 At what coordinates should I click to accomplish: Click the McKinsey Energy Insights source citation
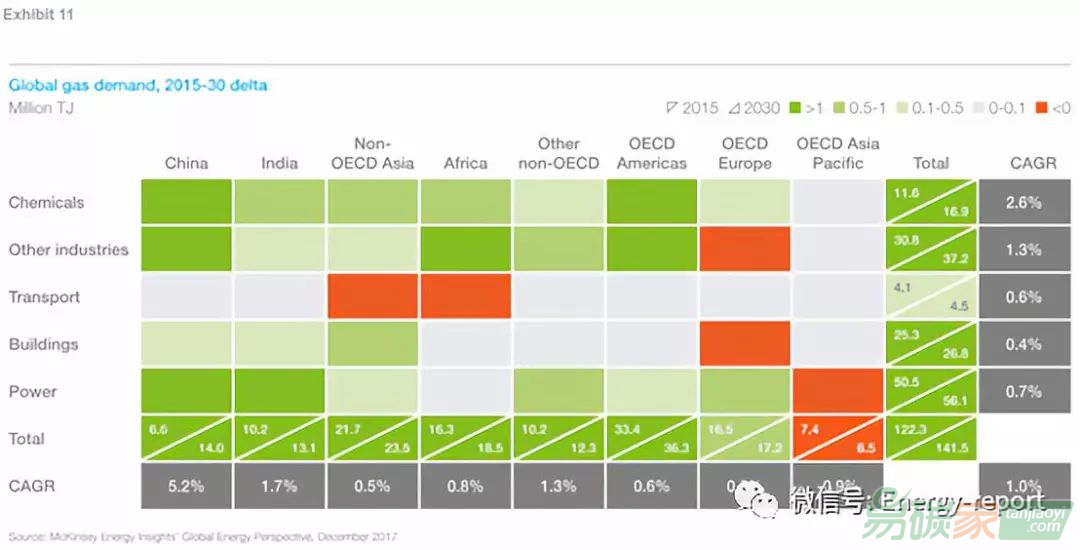(202, 537)
